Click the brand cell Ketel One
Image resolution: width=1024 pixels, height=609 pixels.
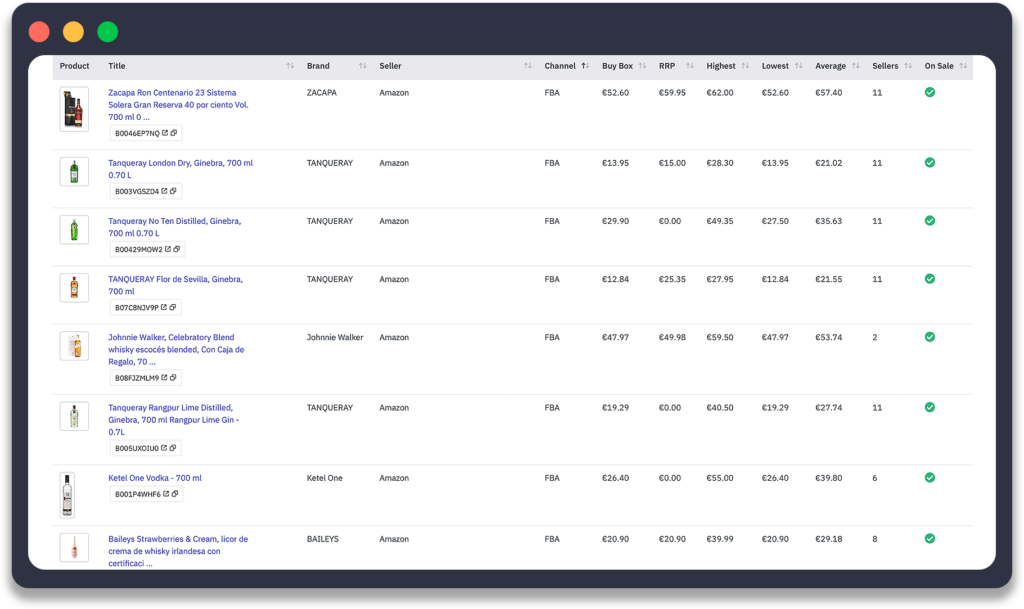point(325,478)
